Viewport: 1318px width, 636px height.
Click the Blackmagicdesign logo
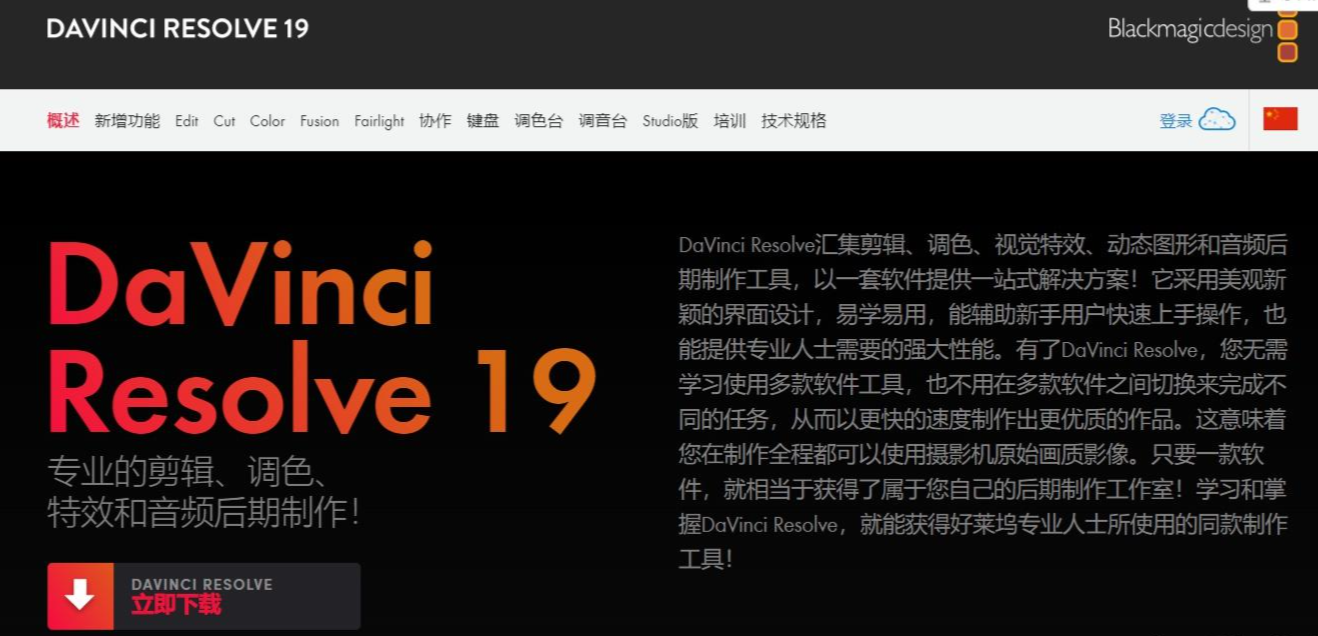click(1200, 31)
